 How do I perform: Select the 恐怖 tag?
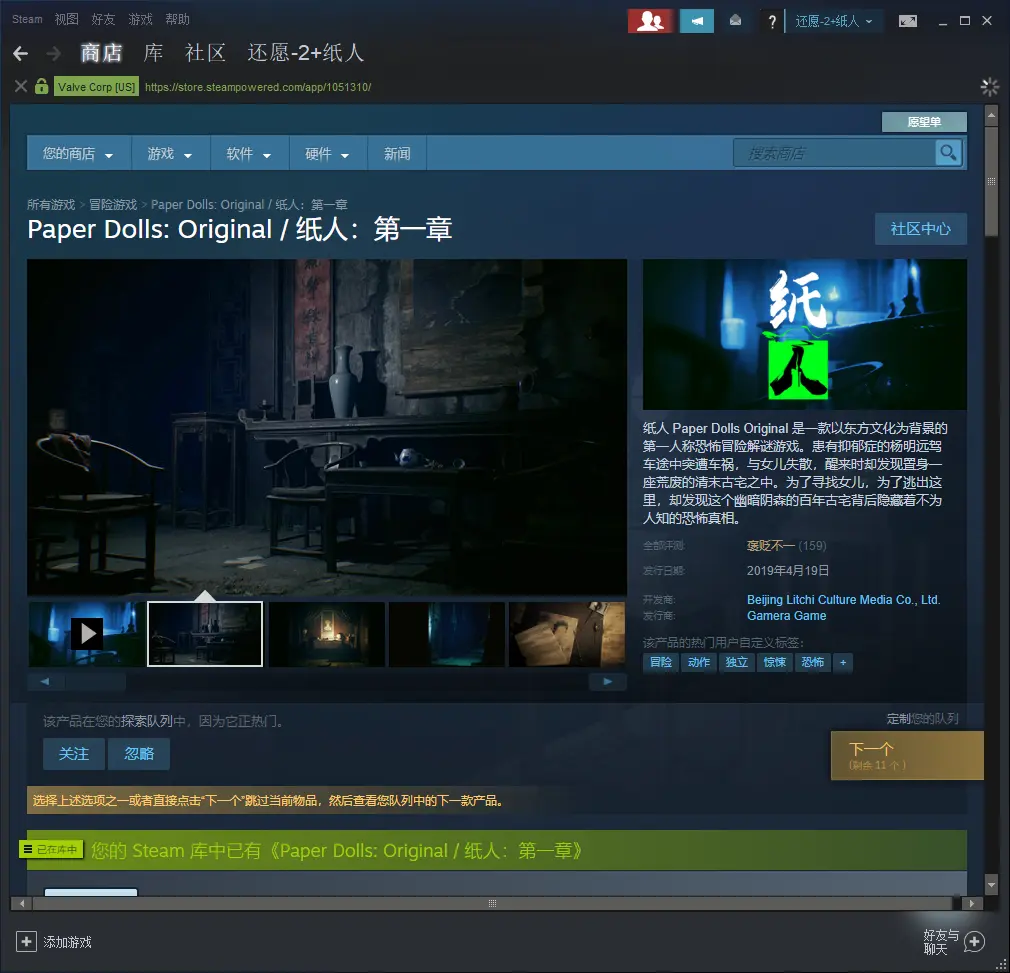pyautogui.click(x=812, y=663)
